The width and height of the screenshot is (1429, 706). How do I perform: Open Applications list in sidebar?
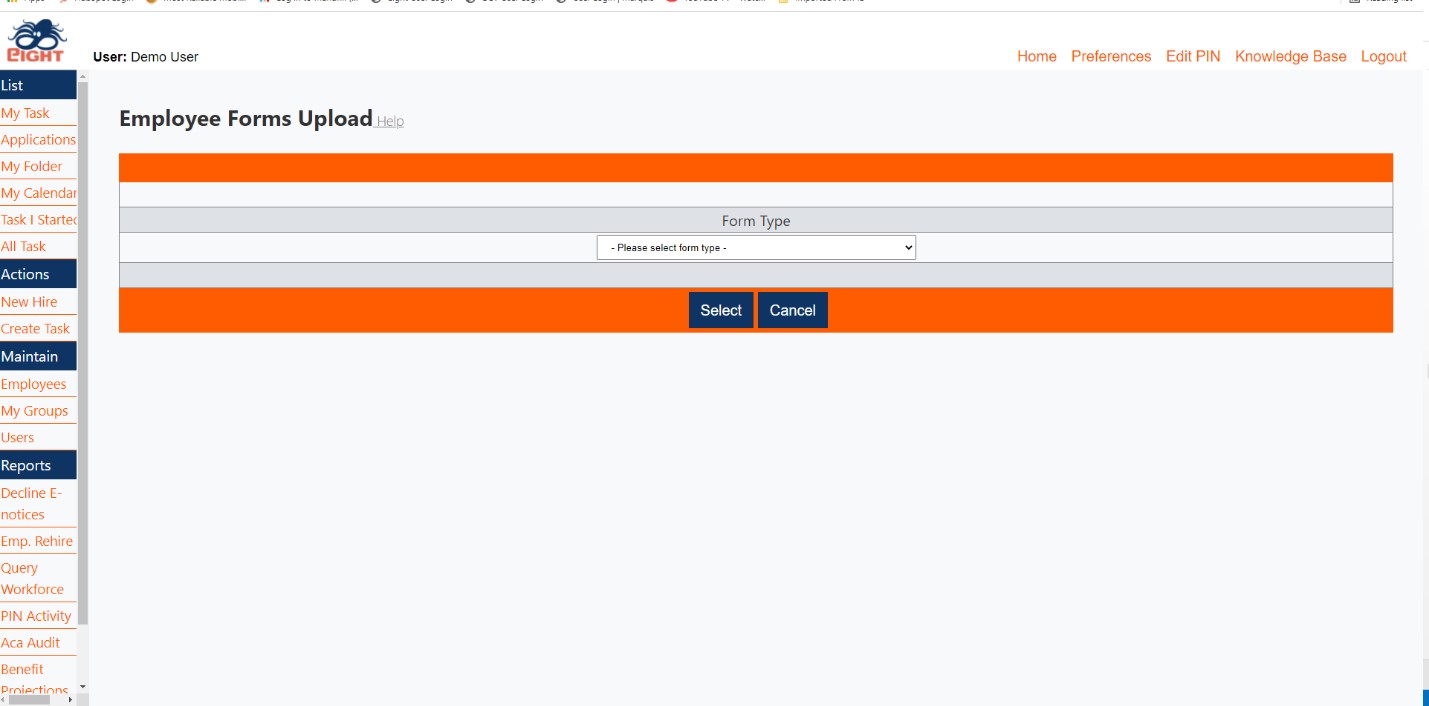(x=38, y=140)
